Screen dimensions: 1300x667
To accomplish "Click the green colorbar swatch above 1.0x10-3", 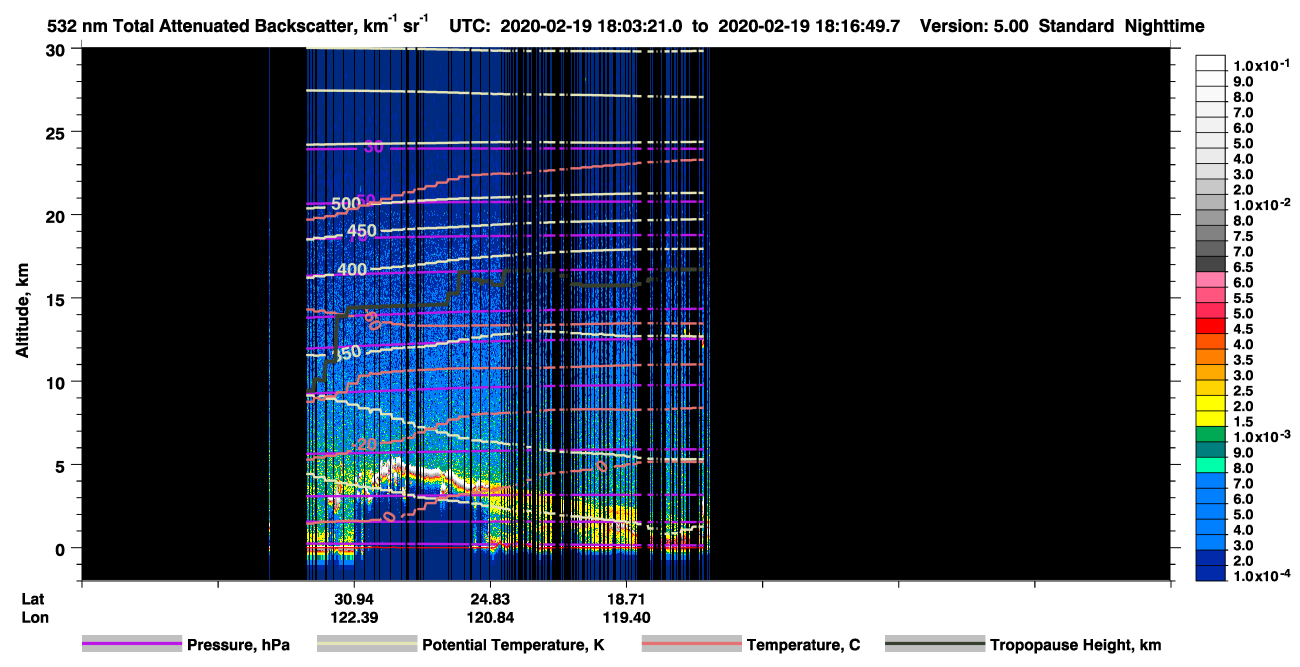I will click(x=1210, y=434).
